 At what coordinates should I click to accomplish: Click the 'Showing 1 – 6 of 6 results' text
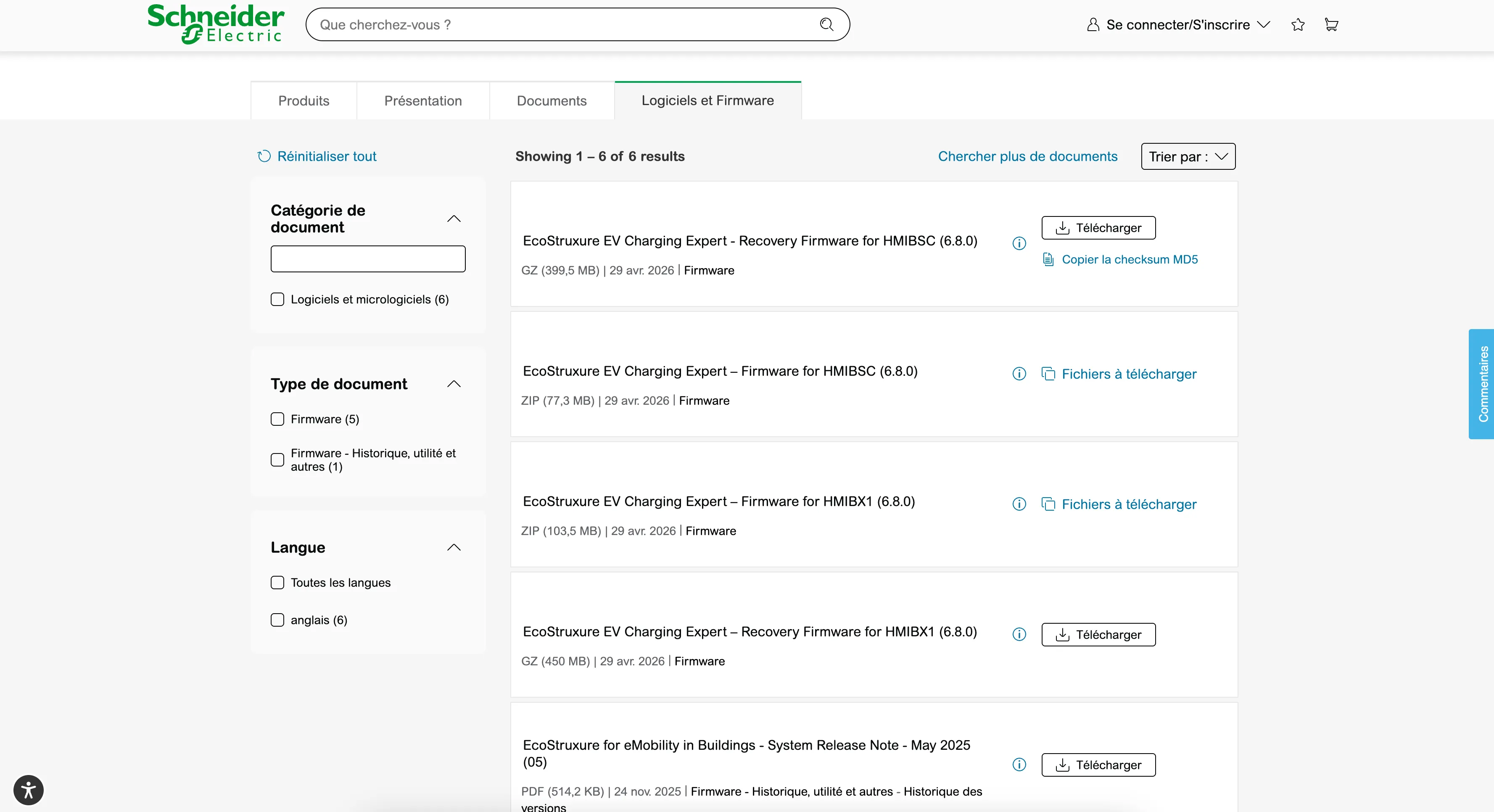[x=600, y=156]
